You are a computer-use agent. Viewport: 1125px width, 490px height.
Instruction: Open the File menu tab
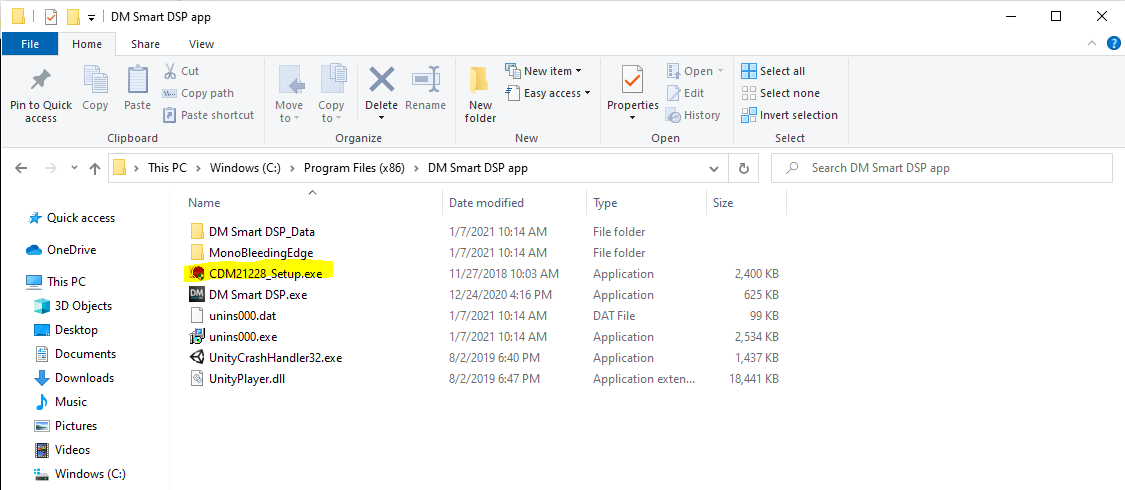pos(30,44)
